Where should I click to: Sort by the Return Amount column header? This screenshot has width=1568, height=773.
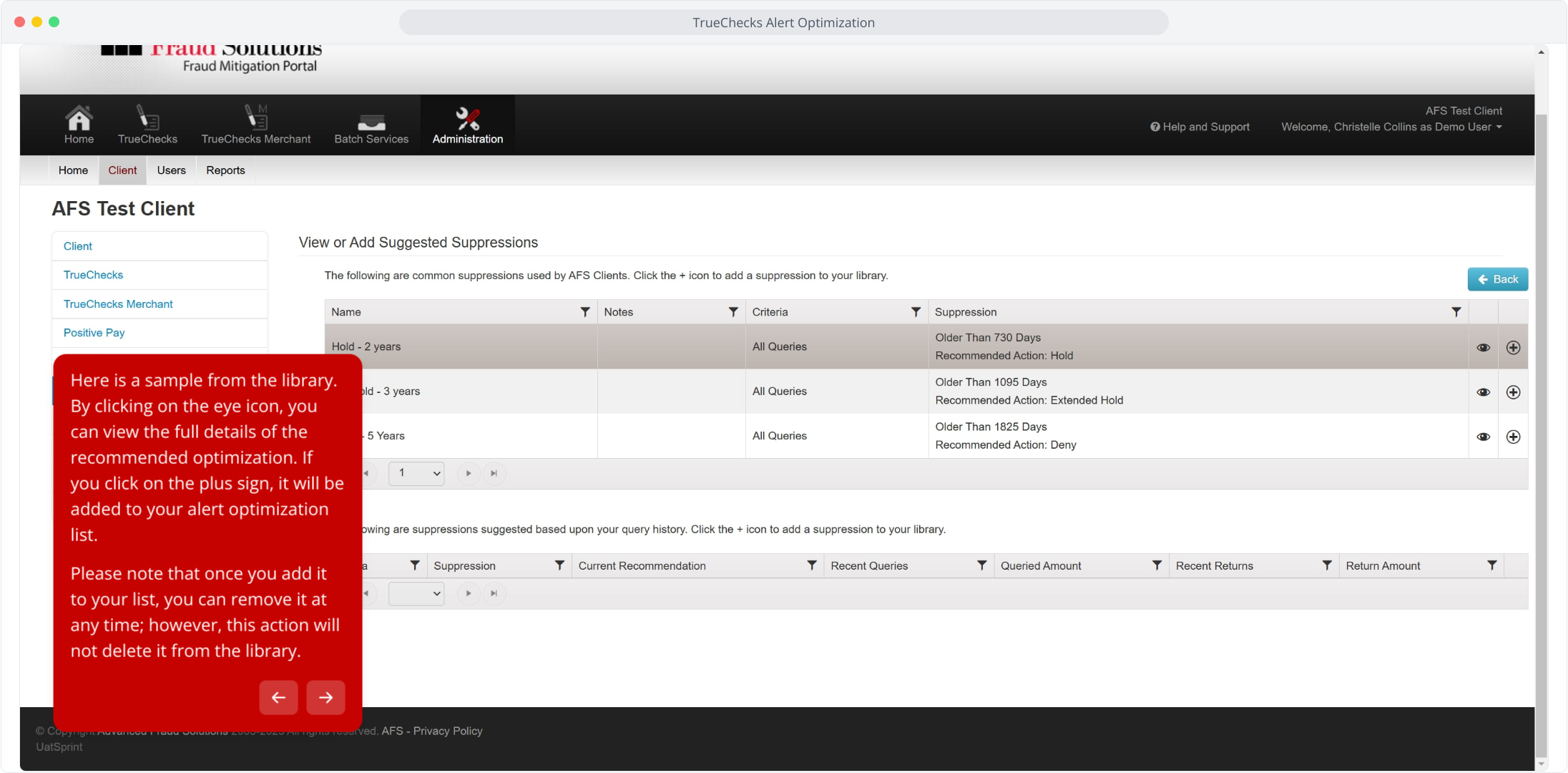[1383, 565]
